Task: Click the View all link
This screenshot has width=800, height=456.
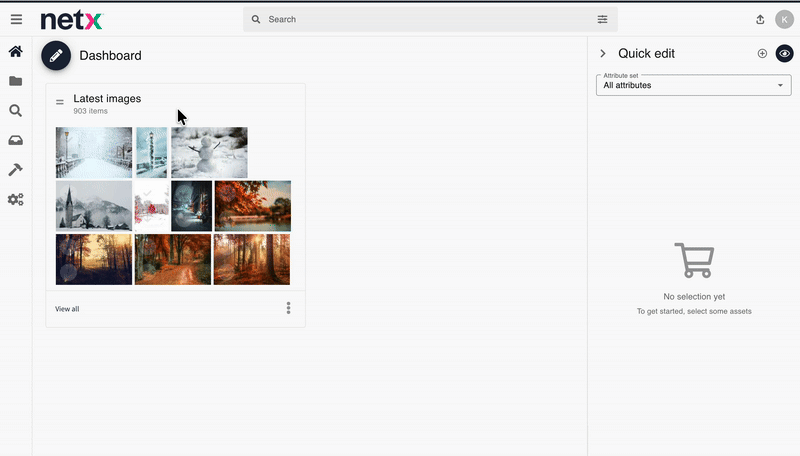Action: [67, 309]
